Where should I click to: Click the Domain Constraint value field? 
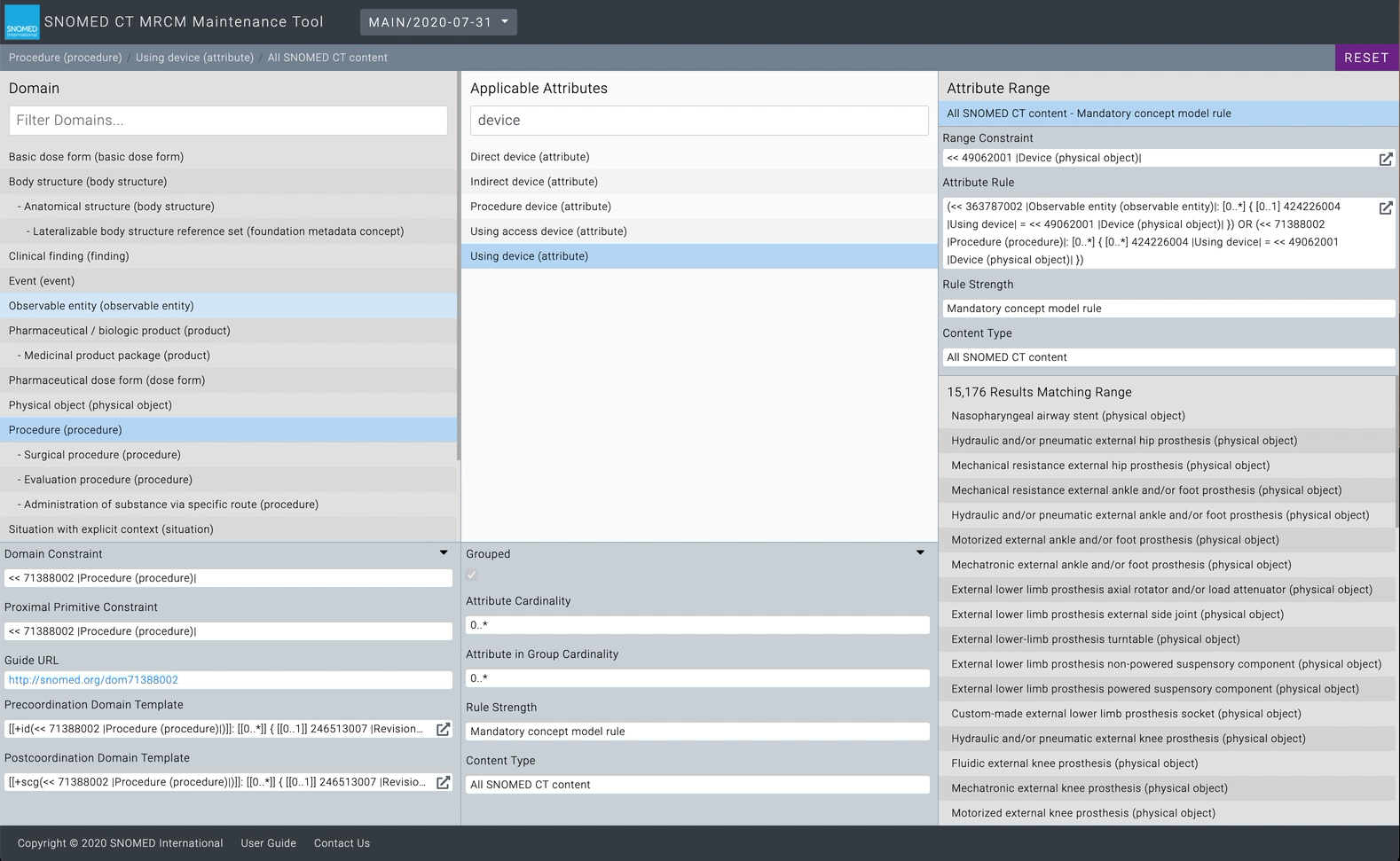point(228,578)
